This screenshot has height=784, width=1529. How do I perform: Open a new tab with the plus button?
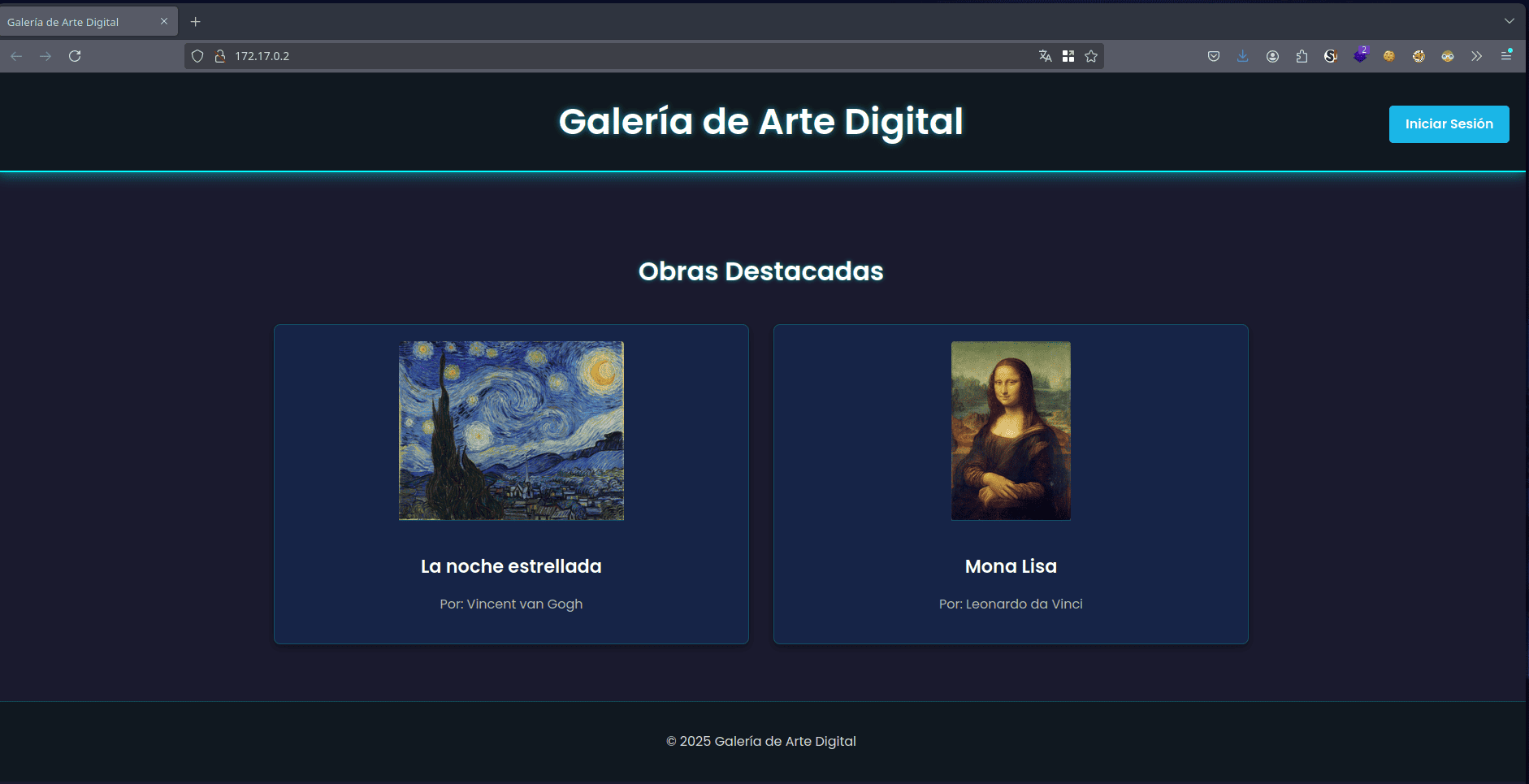[195, 22]
